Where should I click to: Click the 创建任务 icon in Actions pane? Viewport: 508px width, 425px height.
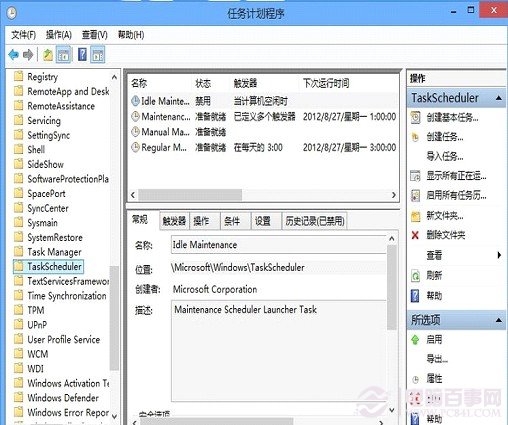click(x=415, y=137)
